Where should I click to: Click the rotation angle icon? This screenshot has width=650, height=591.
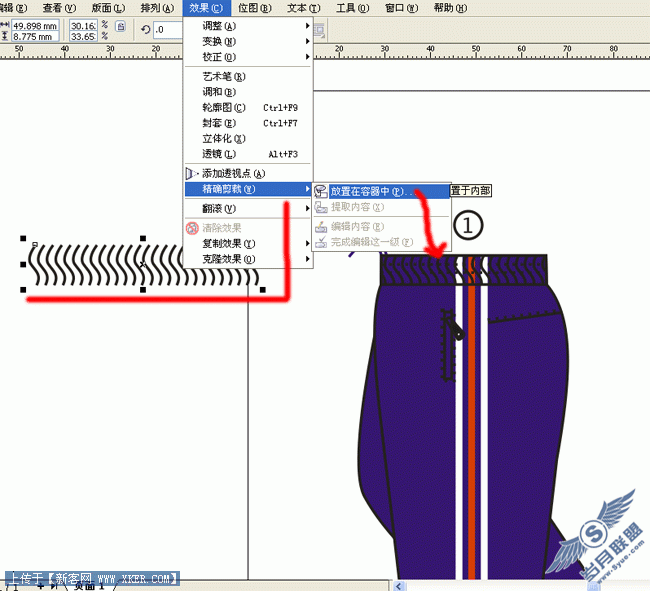145,30
